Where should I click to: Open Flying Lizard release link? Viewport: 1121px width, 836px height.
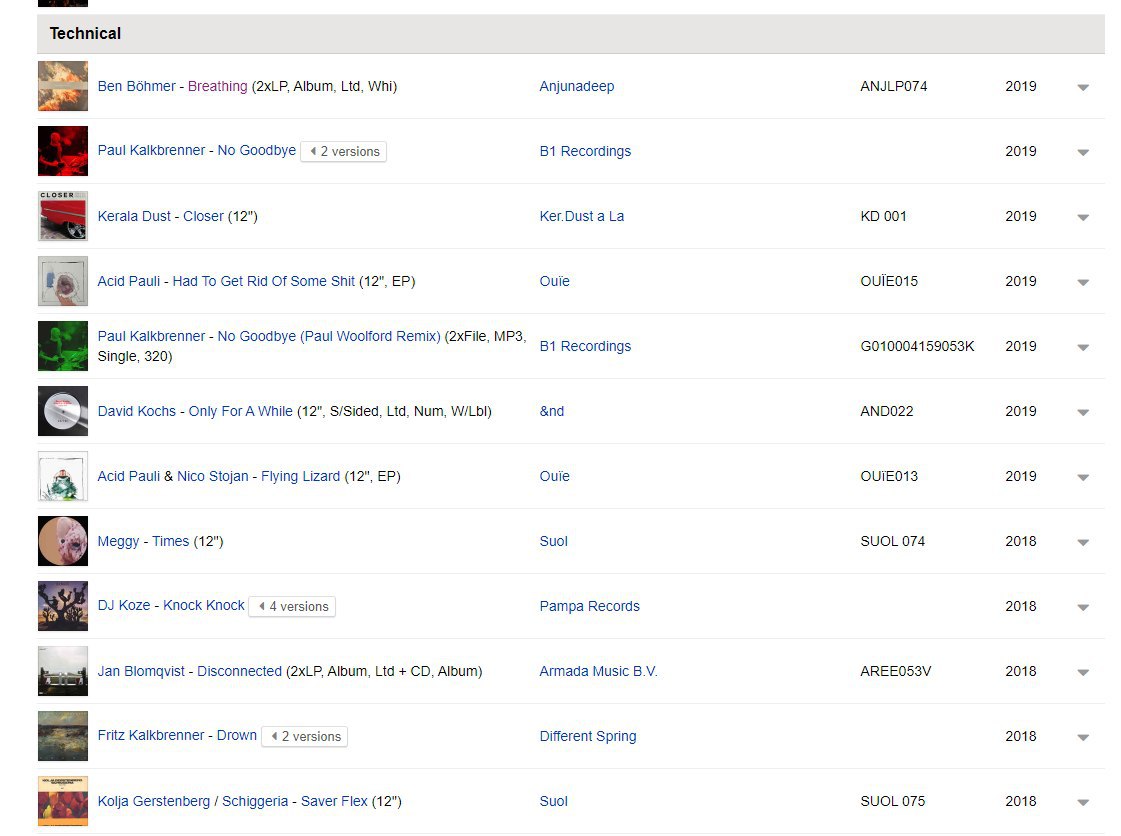[301, 477]
